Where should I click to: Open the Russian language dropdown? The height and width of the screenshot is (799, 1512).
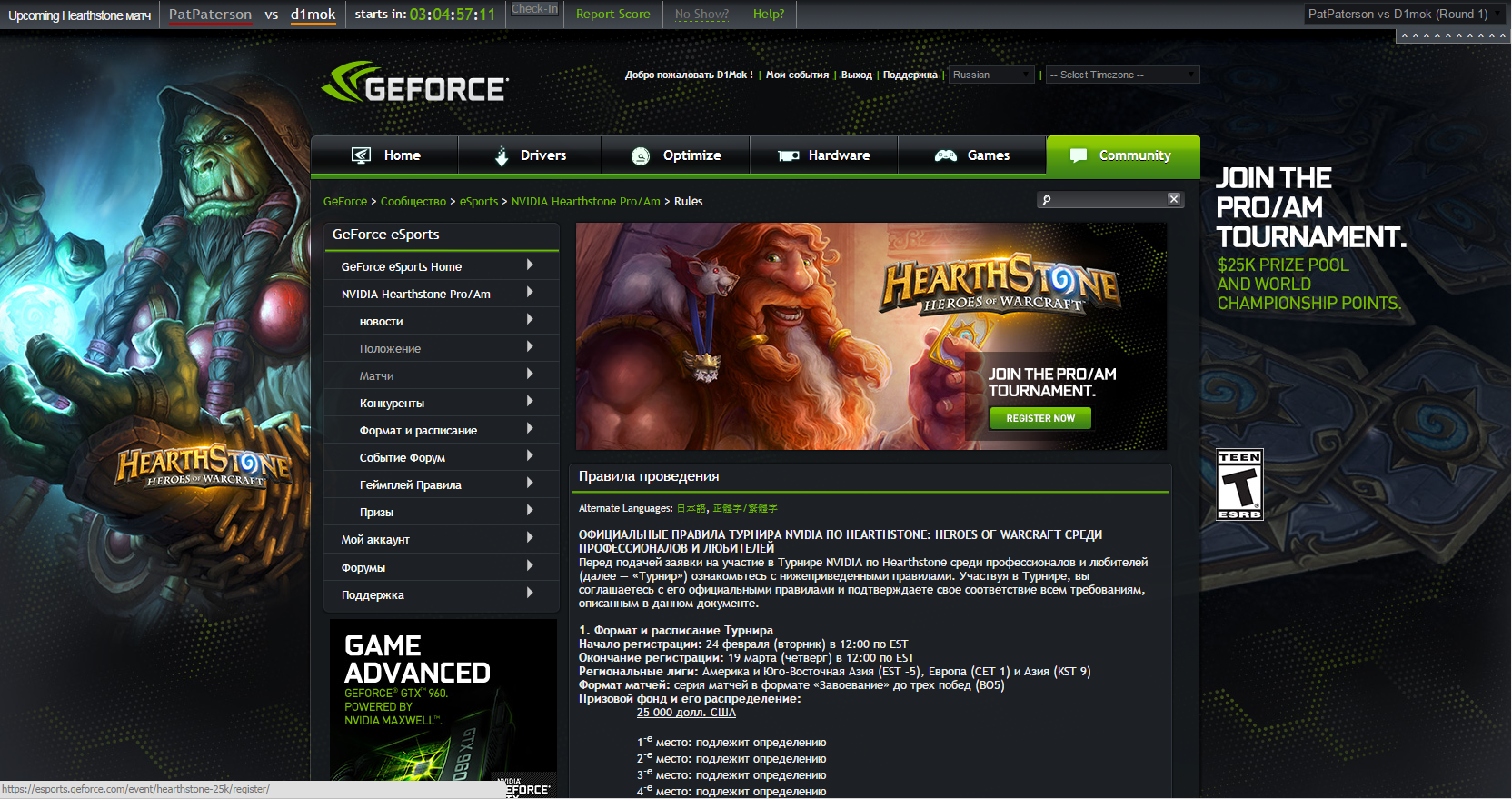tap(991, 75)
